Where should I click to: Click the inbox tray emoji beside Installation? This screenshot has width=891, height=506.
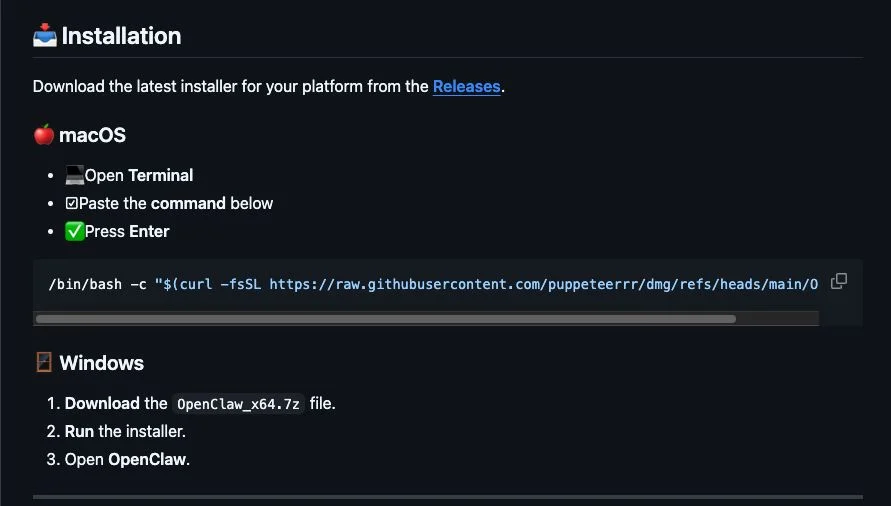point(45,36)
